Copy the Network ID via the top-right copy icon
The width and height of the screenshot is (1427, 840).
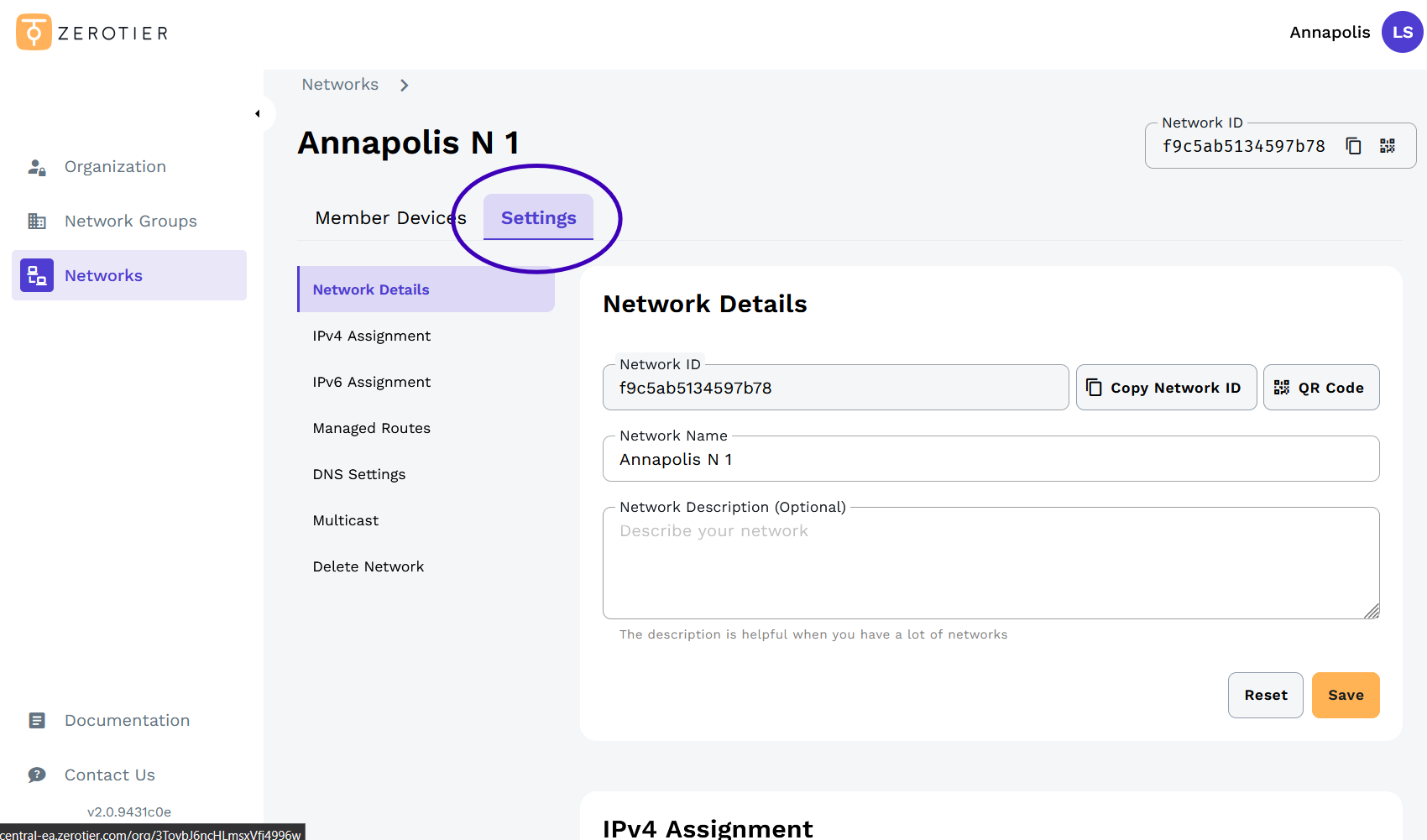1354,145
